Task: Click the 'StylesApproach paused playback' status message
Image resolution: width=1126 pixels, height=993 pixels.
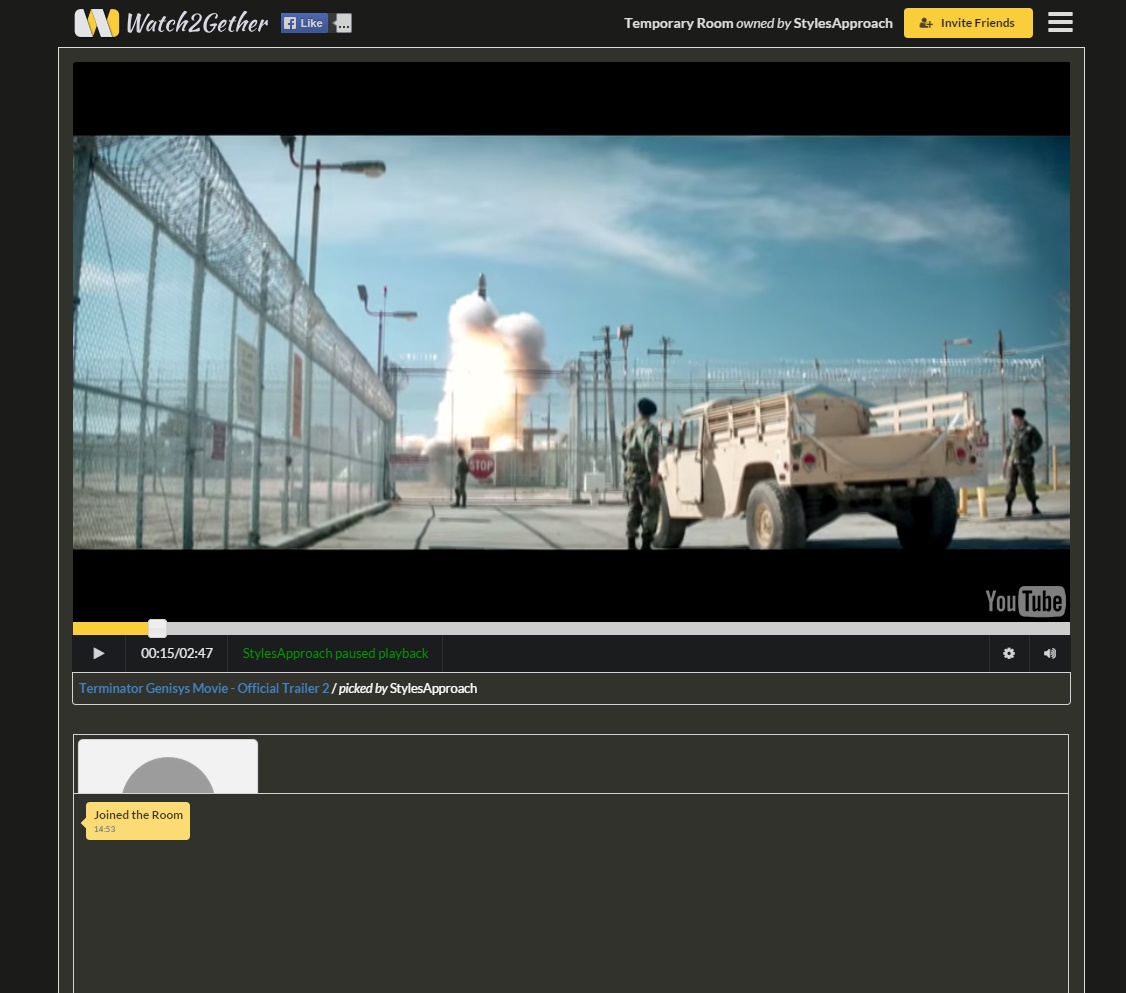Action: pyautogui.click(x=335, y=653)
